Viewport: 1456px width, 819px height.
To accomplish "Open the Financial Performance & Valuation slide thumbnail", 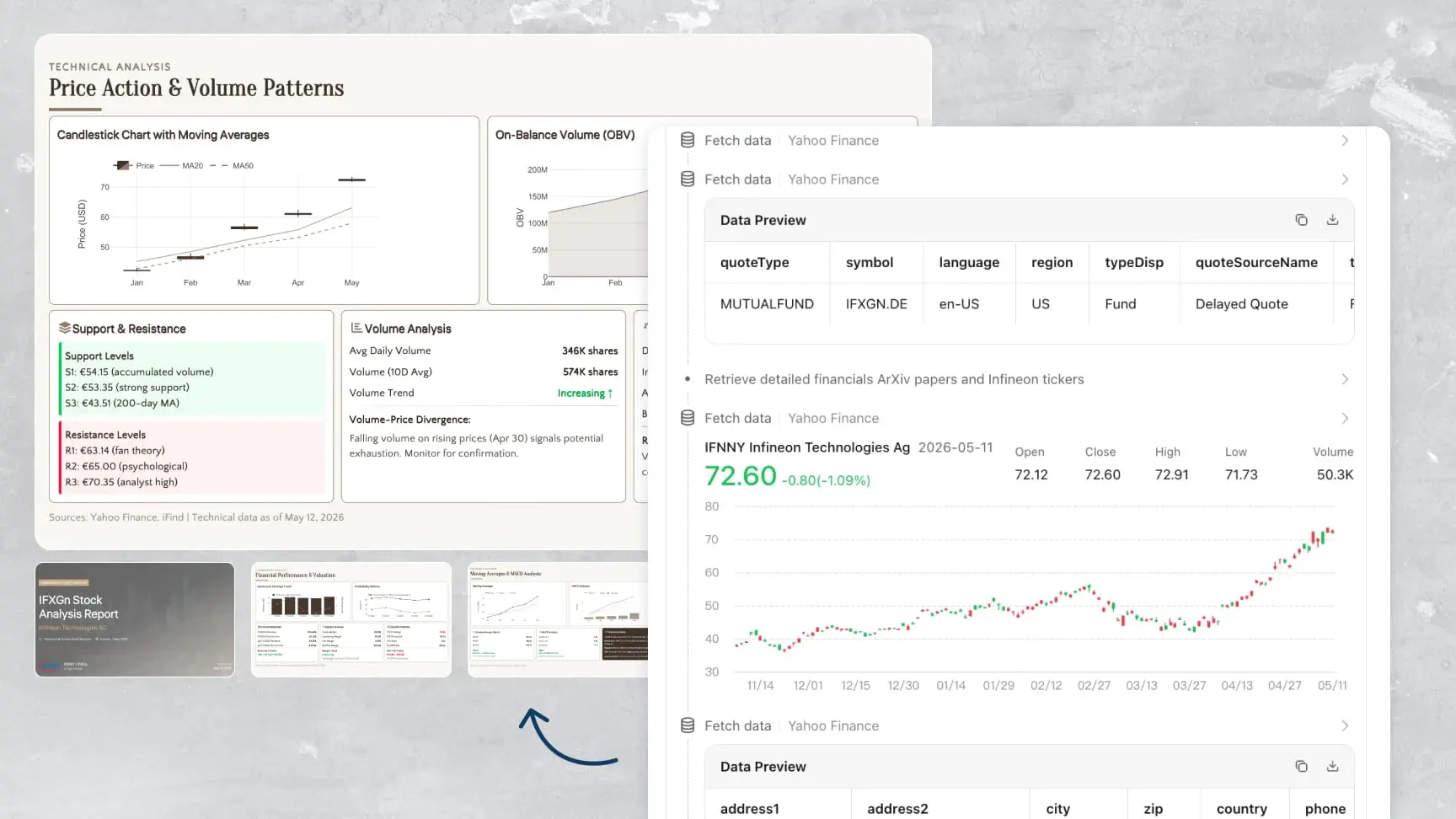I will (351, 619).
